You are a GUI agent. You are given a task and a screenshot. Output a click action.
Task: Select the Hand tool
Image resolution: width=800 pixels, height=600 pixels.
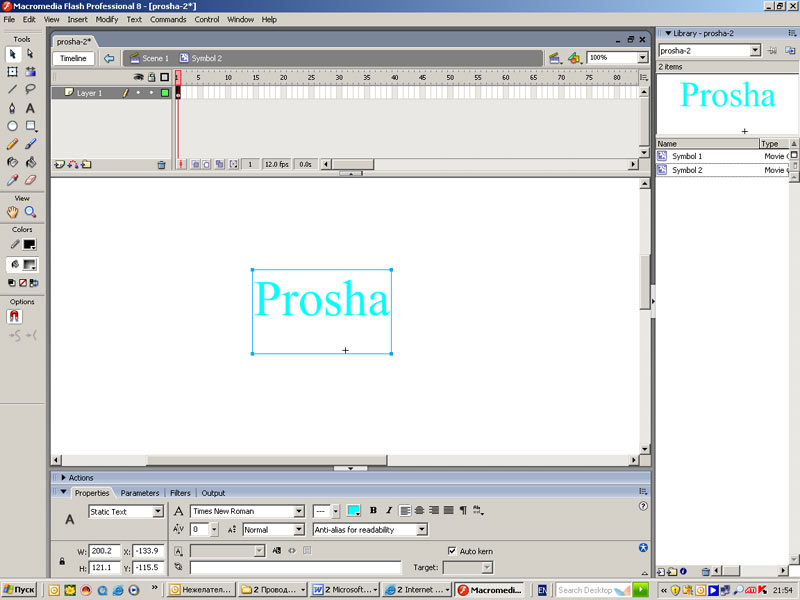pyautogui.click(x=12, y=212)
